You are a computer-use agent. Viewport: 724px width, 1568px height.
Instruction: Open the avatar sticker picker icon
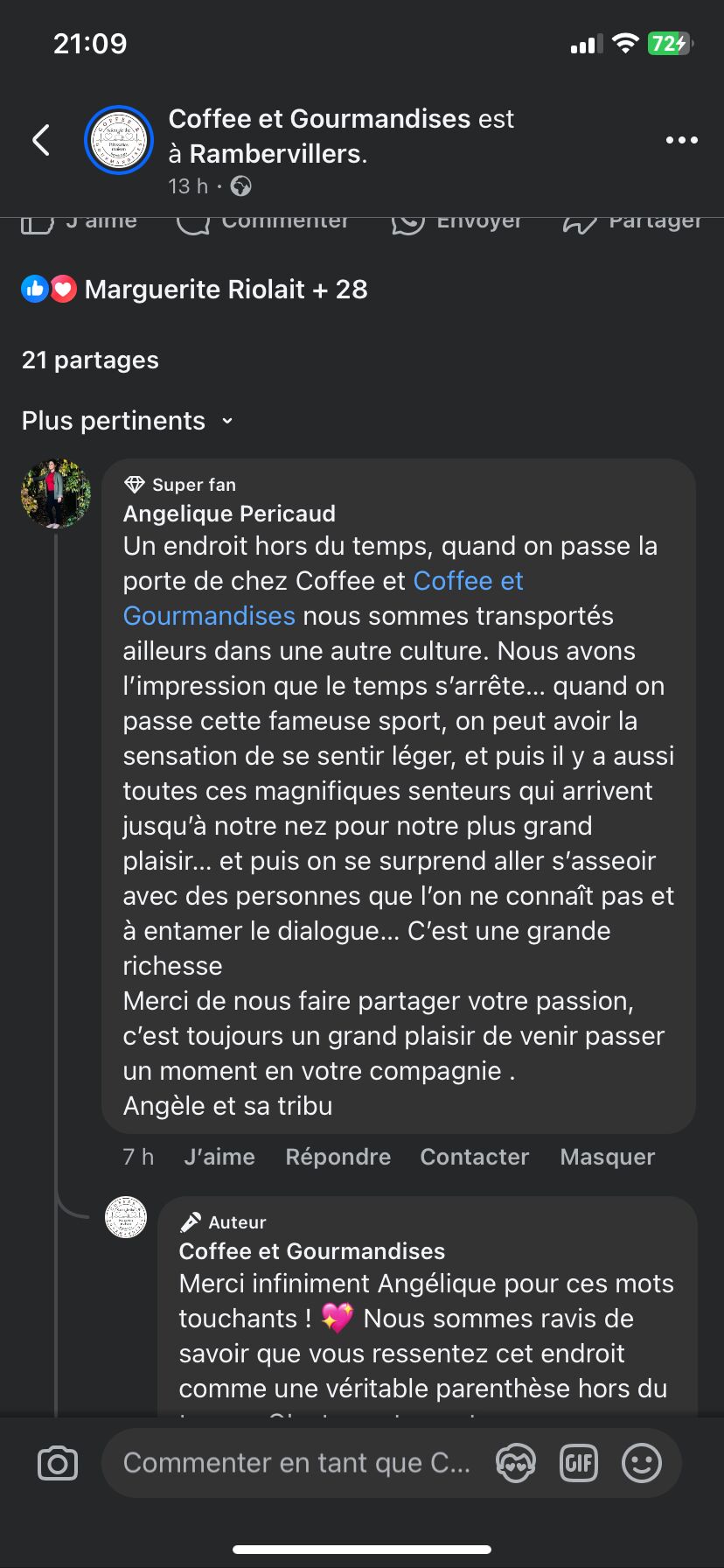point(516,1463)
